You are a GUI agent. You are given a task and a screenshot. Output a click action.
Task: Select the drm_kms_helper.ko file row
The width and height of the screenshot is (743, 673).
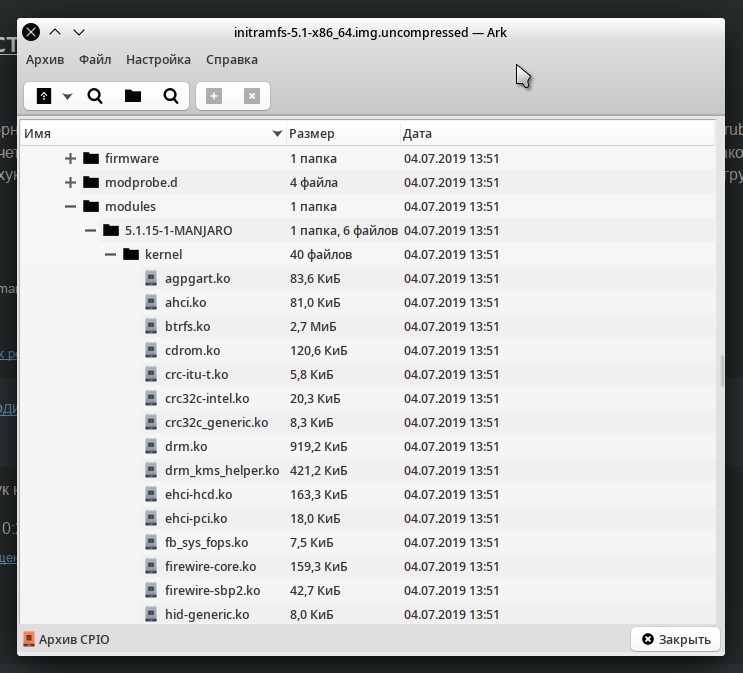pos(221,471)
